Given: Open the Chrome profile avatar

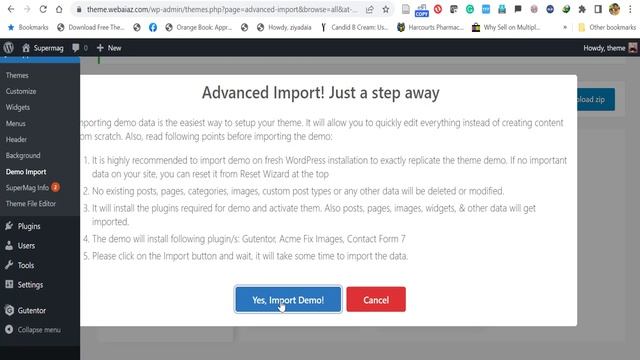Looking at the screenshot, I should click(x=614, y=9).
